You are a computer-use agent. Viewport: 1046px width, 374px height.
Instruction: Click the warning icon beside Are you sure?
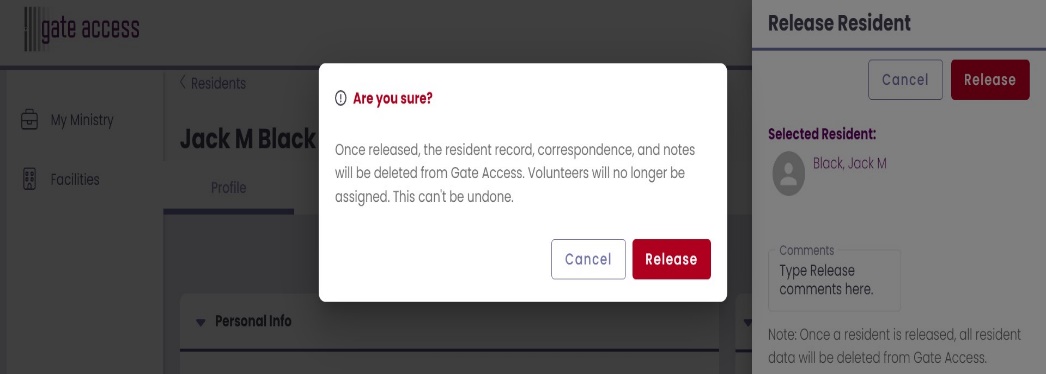341,99
